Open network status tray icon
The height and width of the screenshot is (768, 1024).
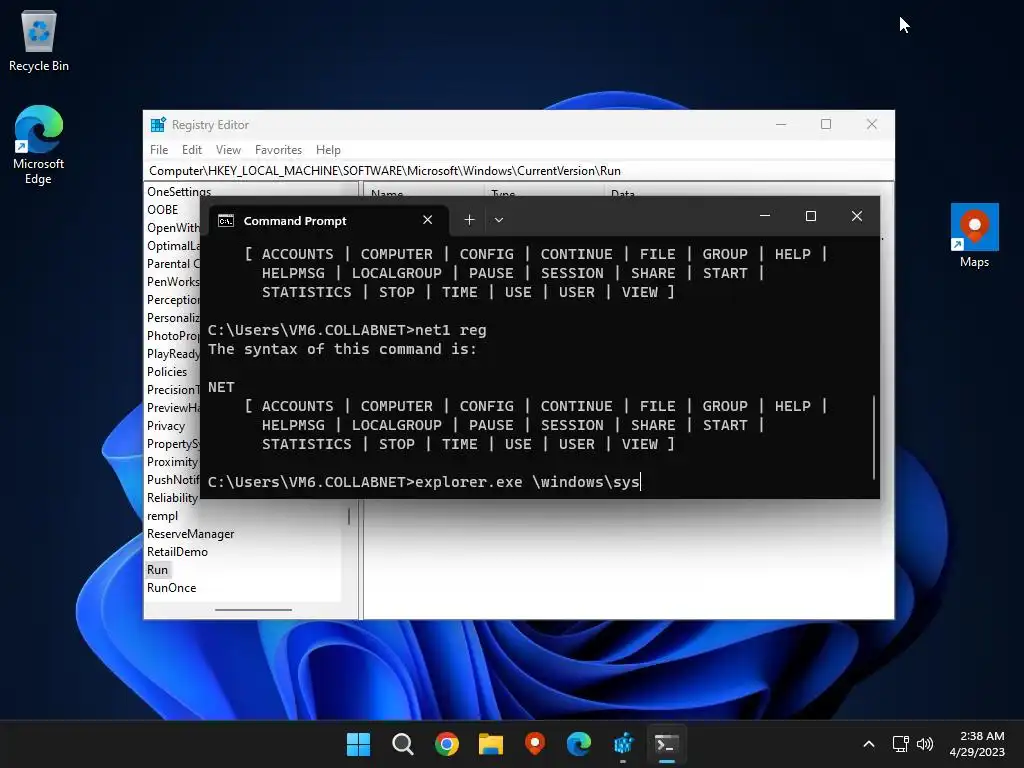[901, 744]
